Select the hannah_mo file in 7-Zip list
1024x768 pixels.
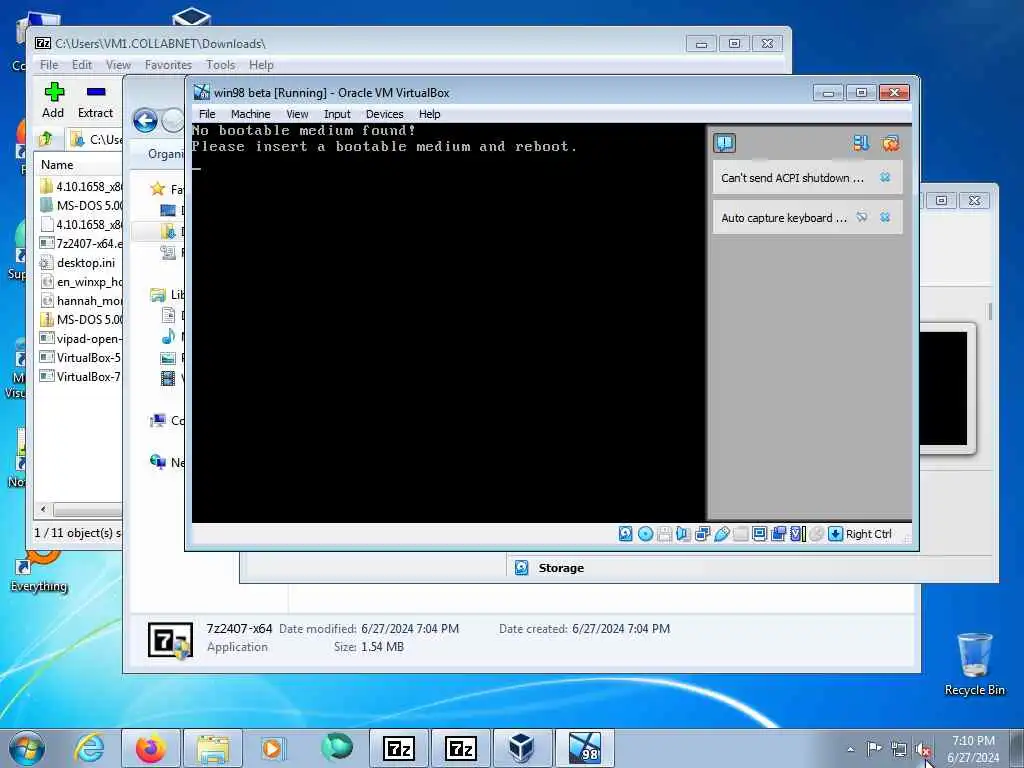pyautogui.click(x=80, y=300)
